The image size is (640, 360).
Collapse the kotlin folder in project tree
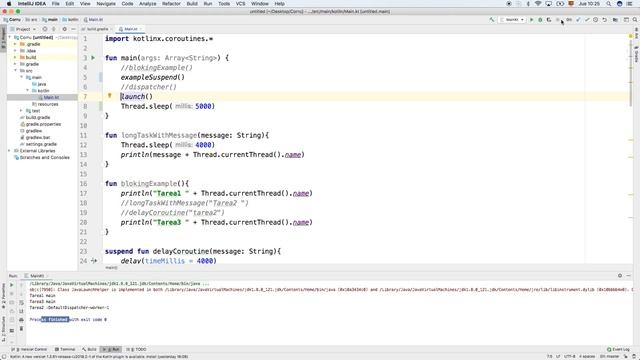click(x=28, y=91)
